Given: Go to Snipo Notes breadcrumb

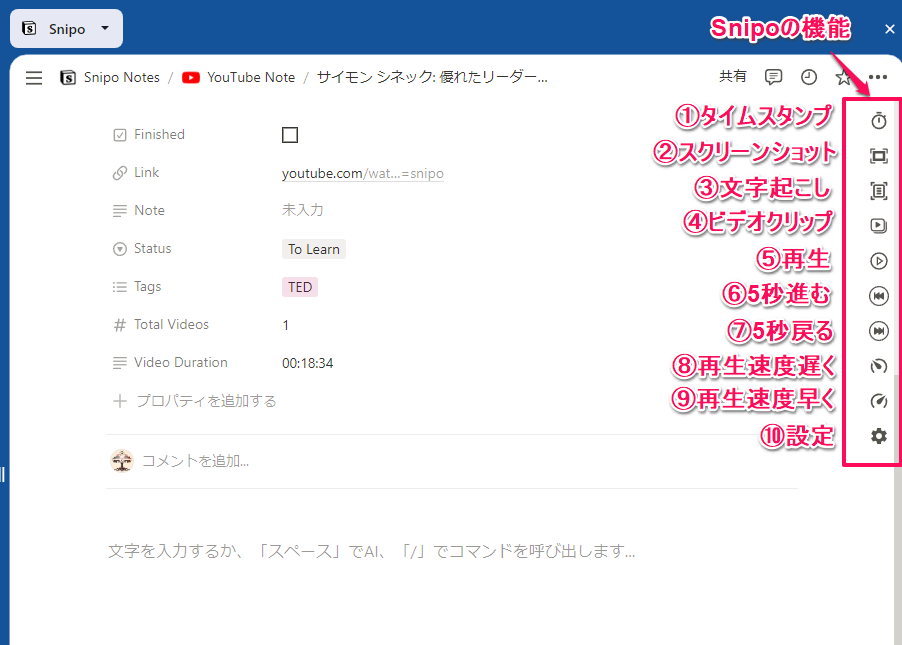Looking at the screenshot, I should coord(121,77).
